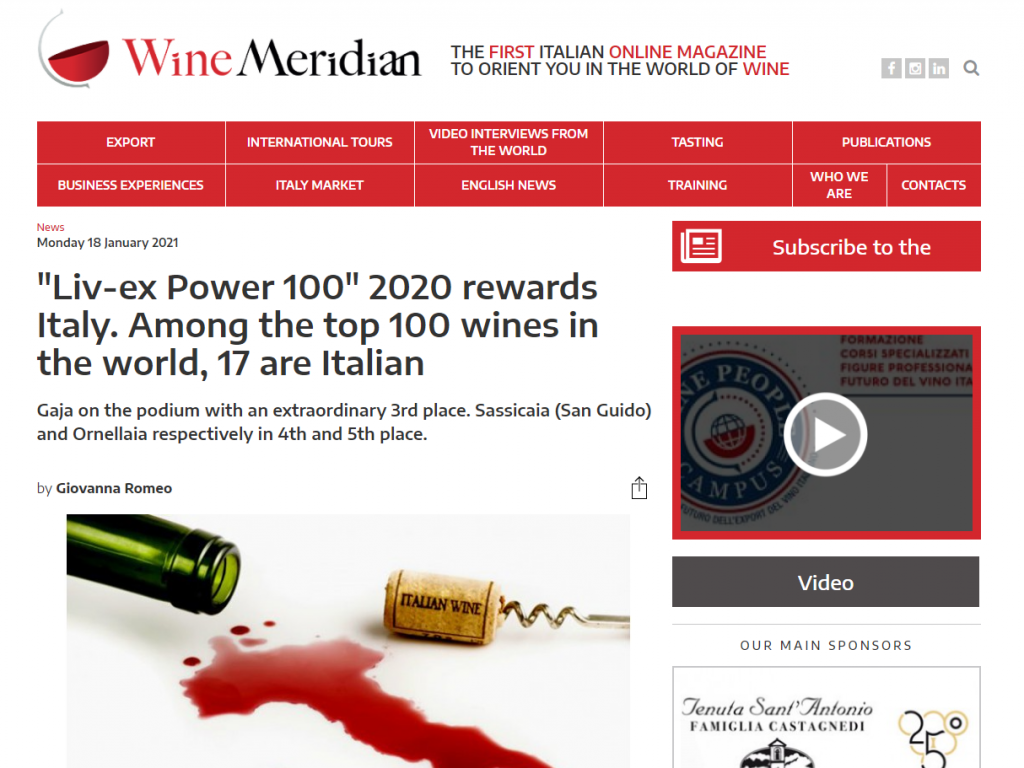This screenshot has height=768, width=1024.
Task: Play the Wine People Campus video
Action: 825,434
